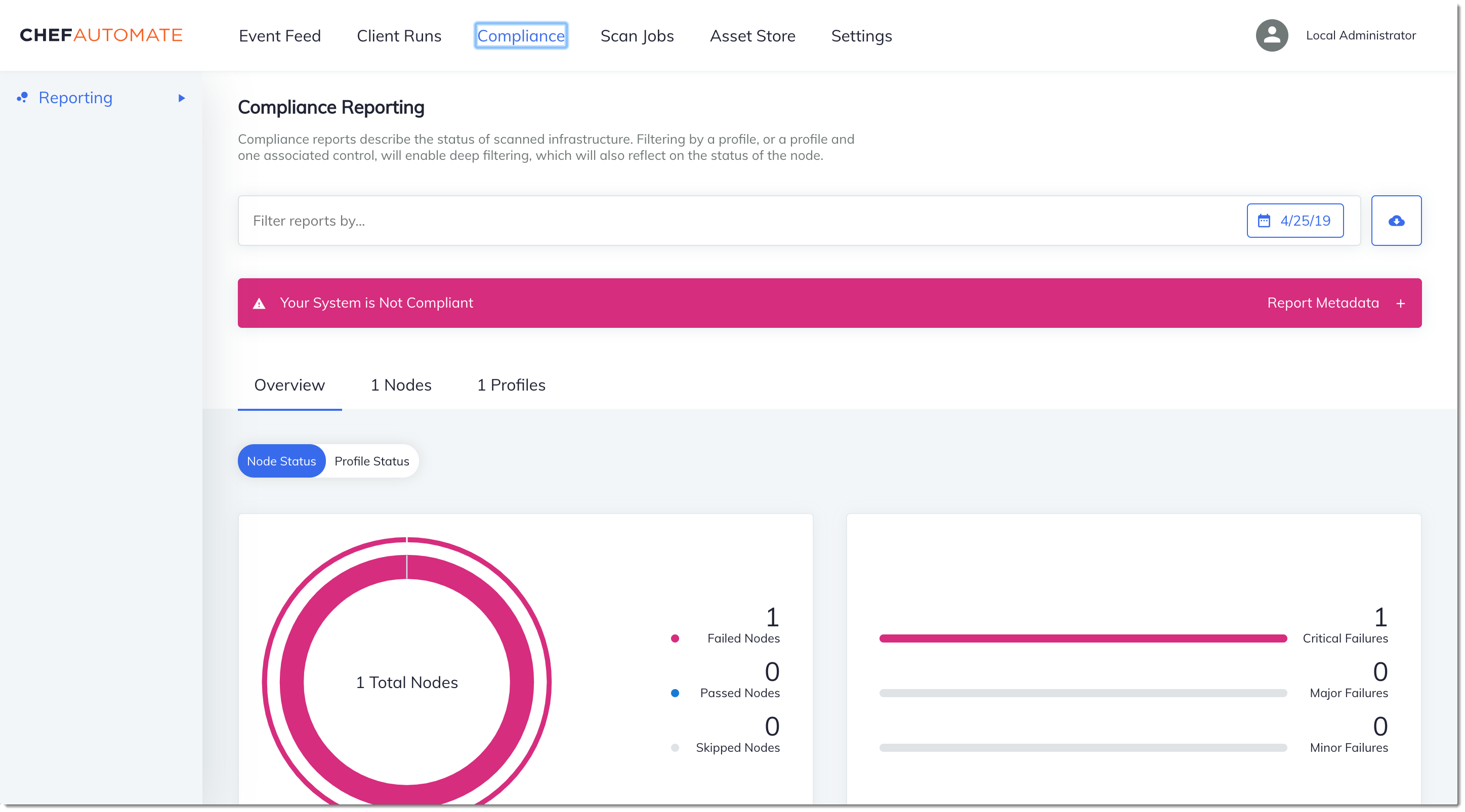Screen dimensions: 1465x812
Task: Click the user profile avatar icon
Action: tap(1271, 35)
